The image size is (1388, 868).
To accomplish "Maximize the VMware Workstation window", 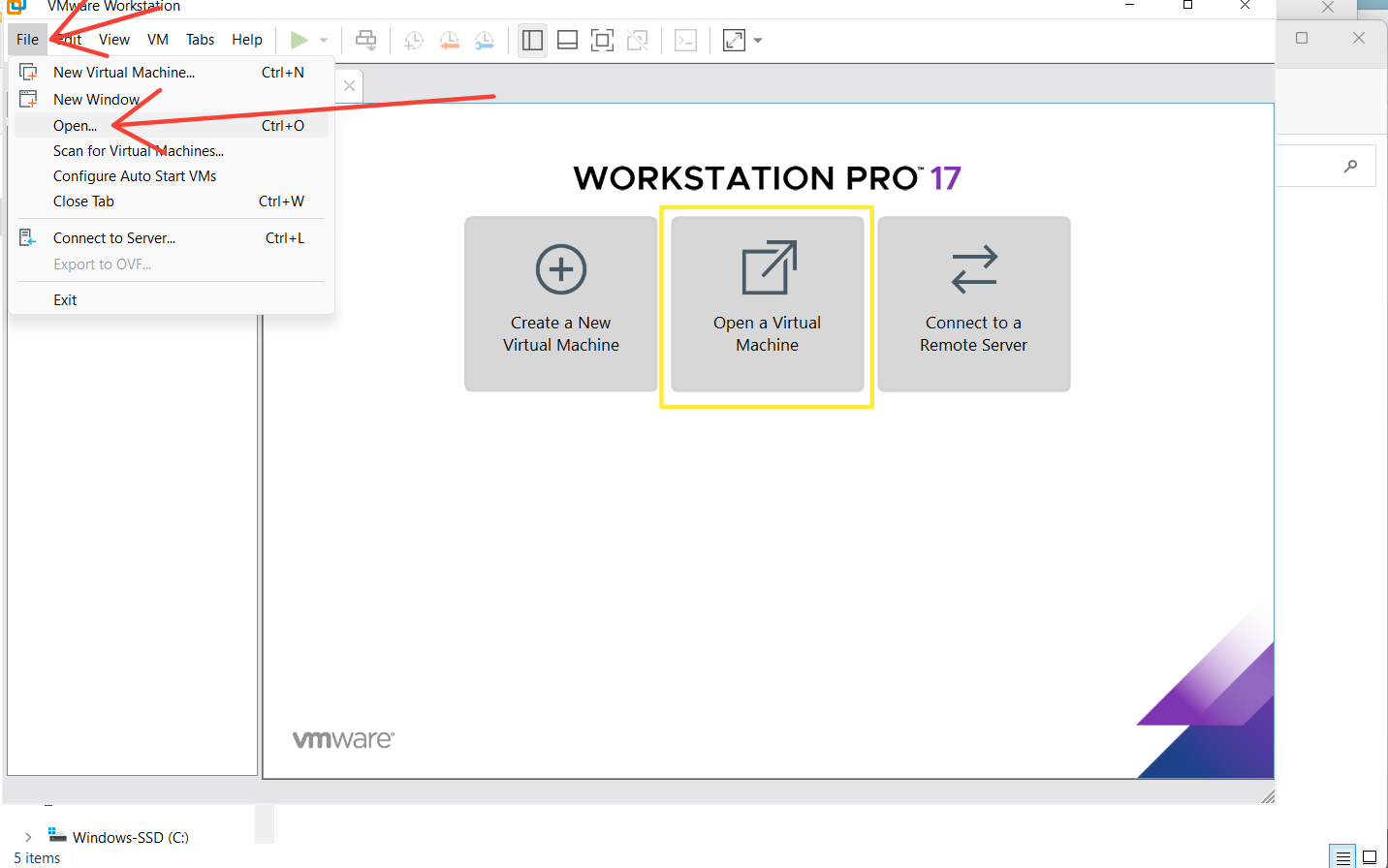I will (1187, 5).
